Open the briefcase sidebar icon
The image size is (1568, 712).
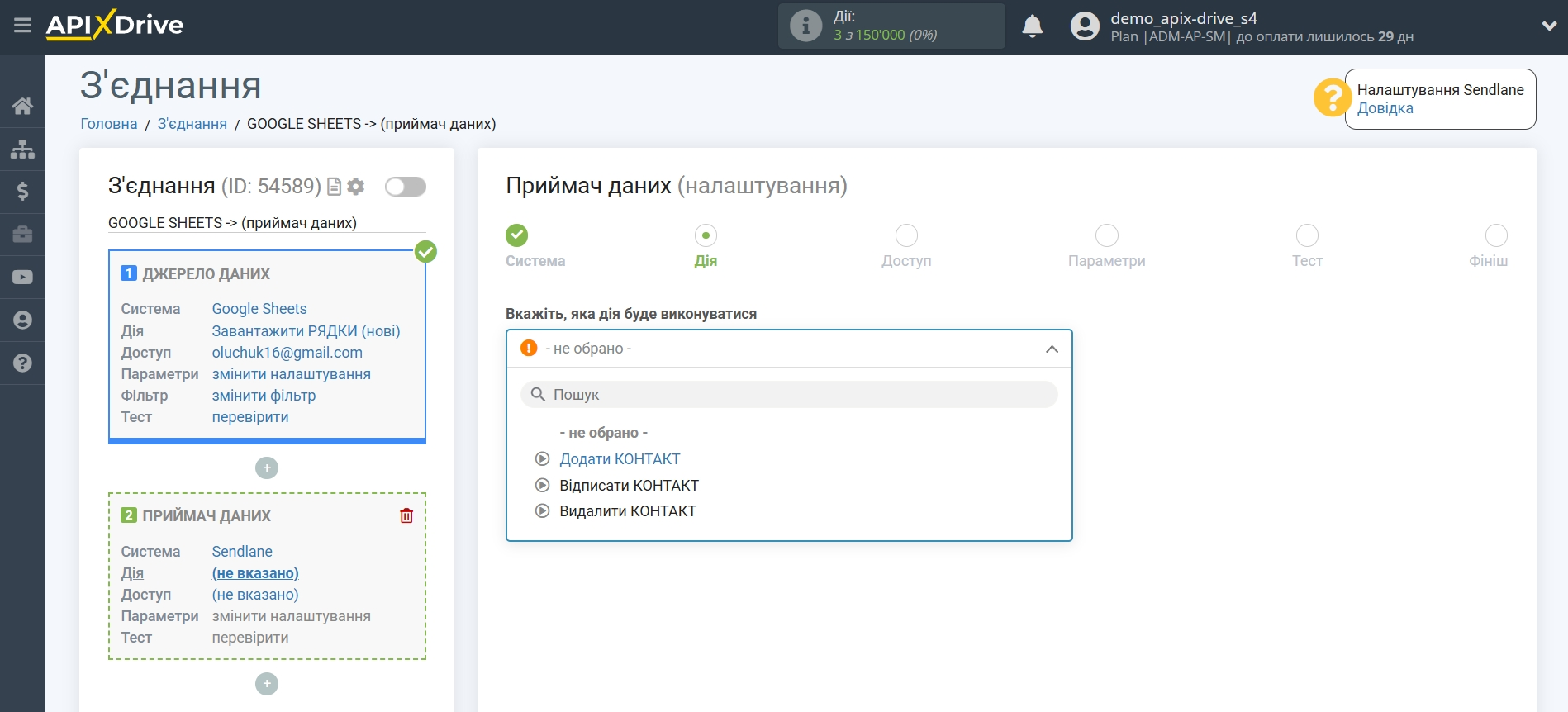click(22, 235)
